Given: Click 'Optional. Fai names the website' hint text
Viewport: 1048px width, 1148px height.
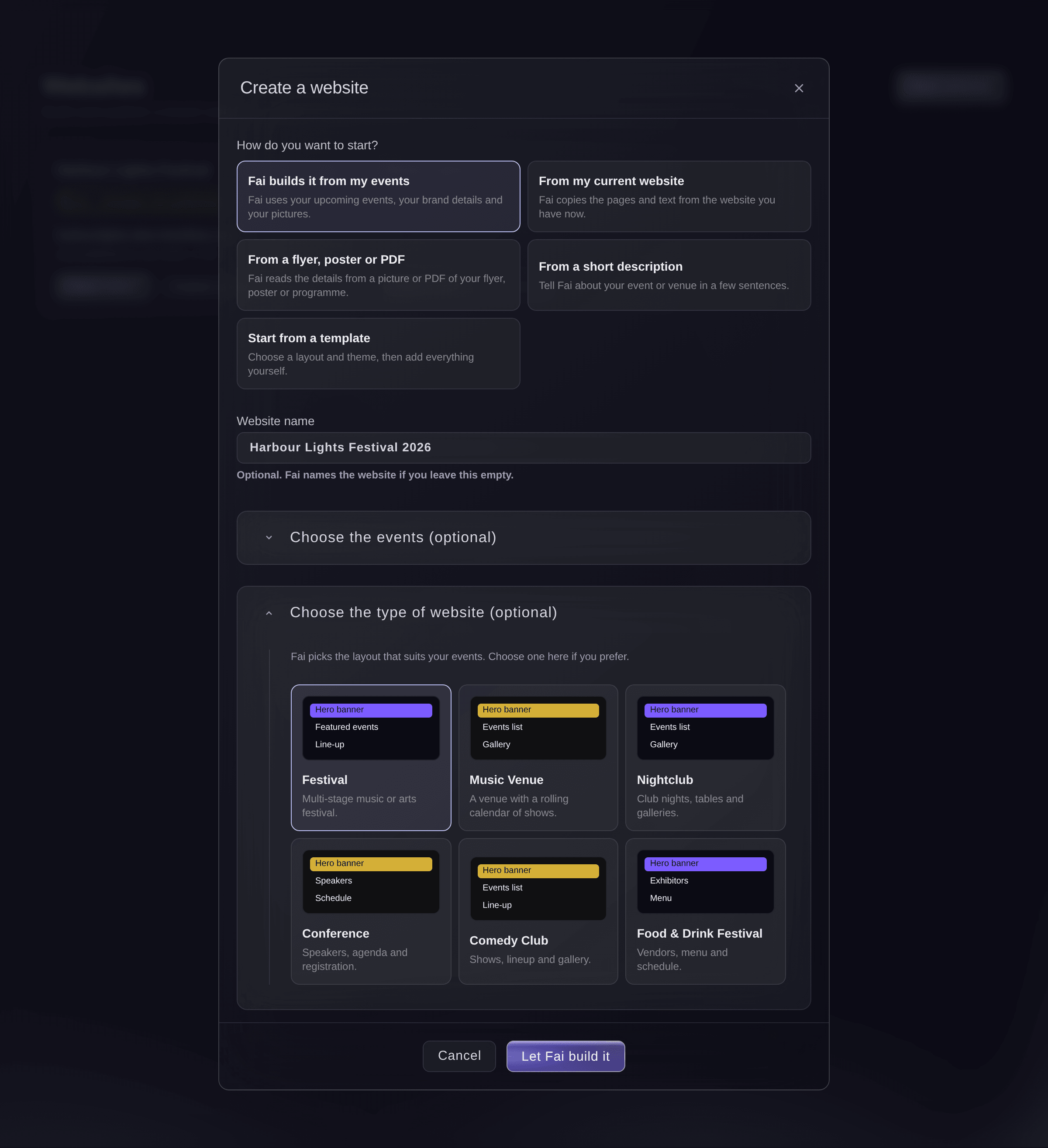Looking at the screenshot, I should coord(375,475).
